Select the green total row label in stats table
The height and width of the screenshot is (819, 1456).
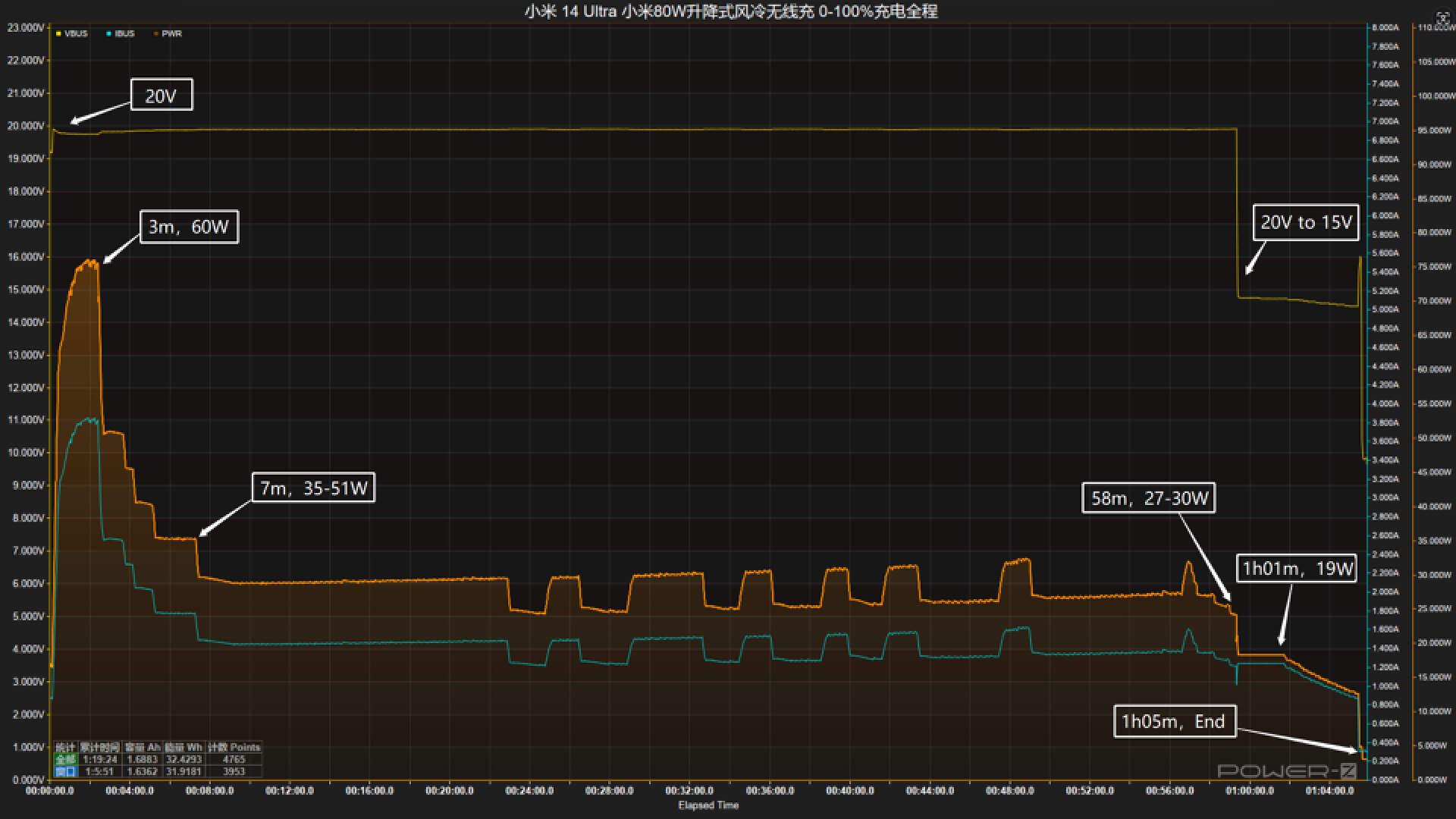65,759
